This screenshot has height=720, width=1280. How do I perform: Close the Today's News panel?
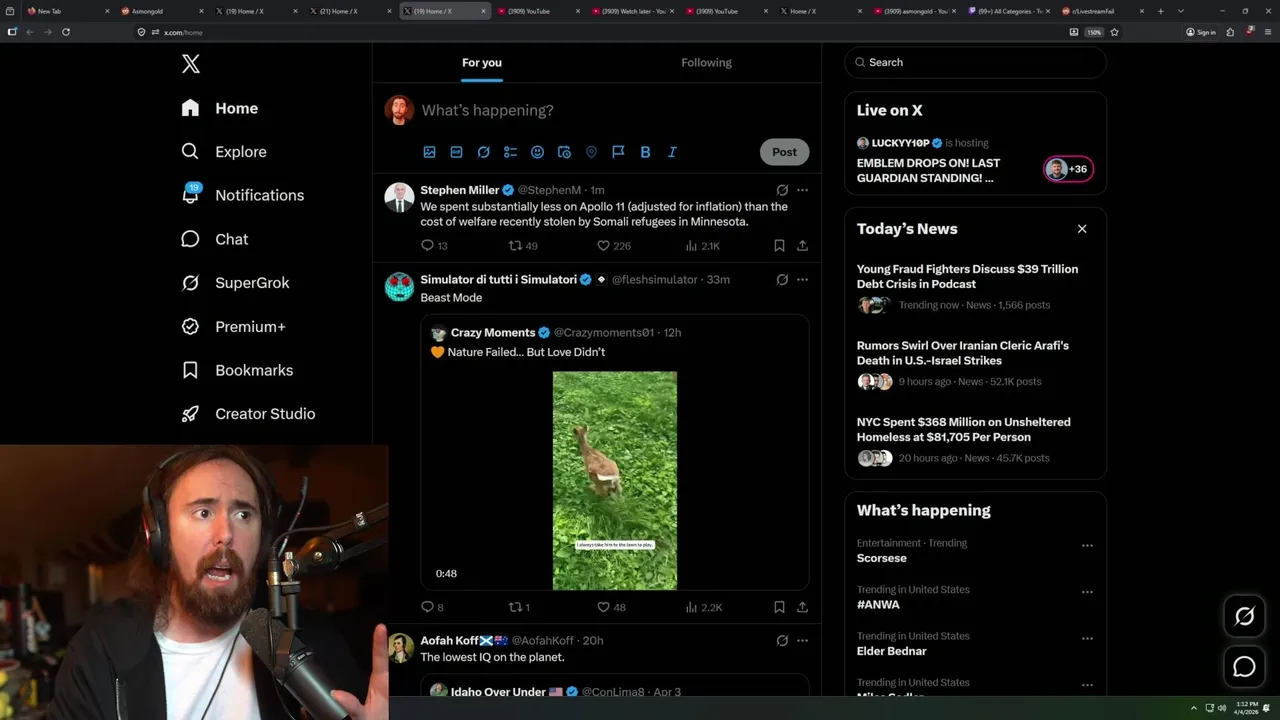[1082, 229]
